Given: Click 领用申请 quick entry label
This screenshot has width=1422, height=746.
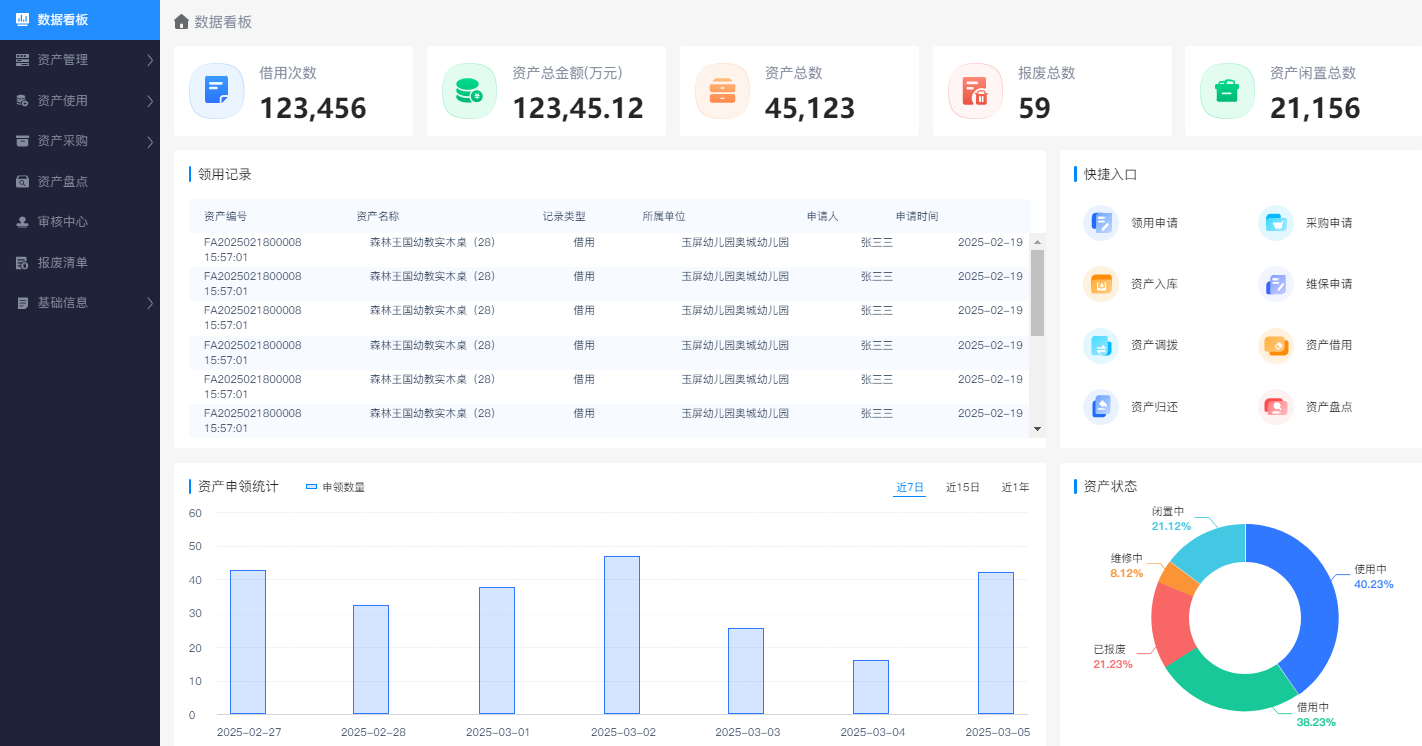Looking at the screenshot, I should point(1154,223).
